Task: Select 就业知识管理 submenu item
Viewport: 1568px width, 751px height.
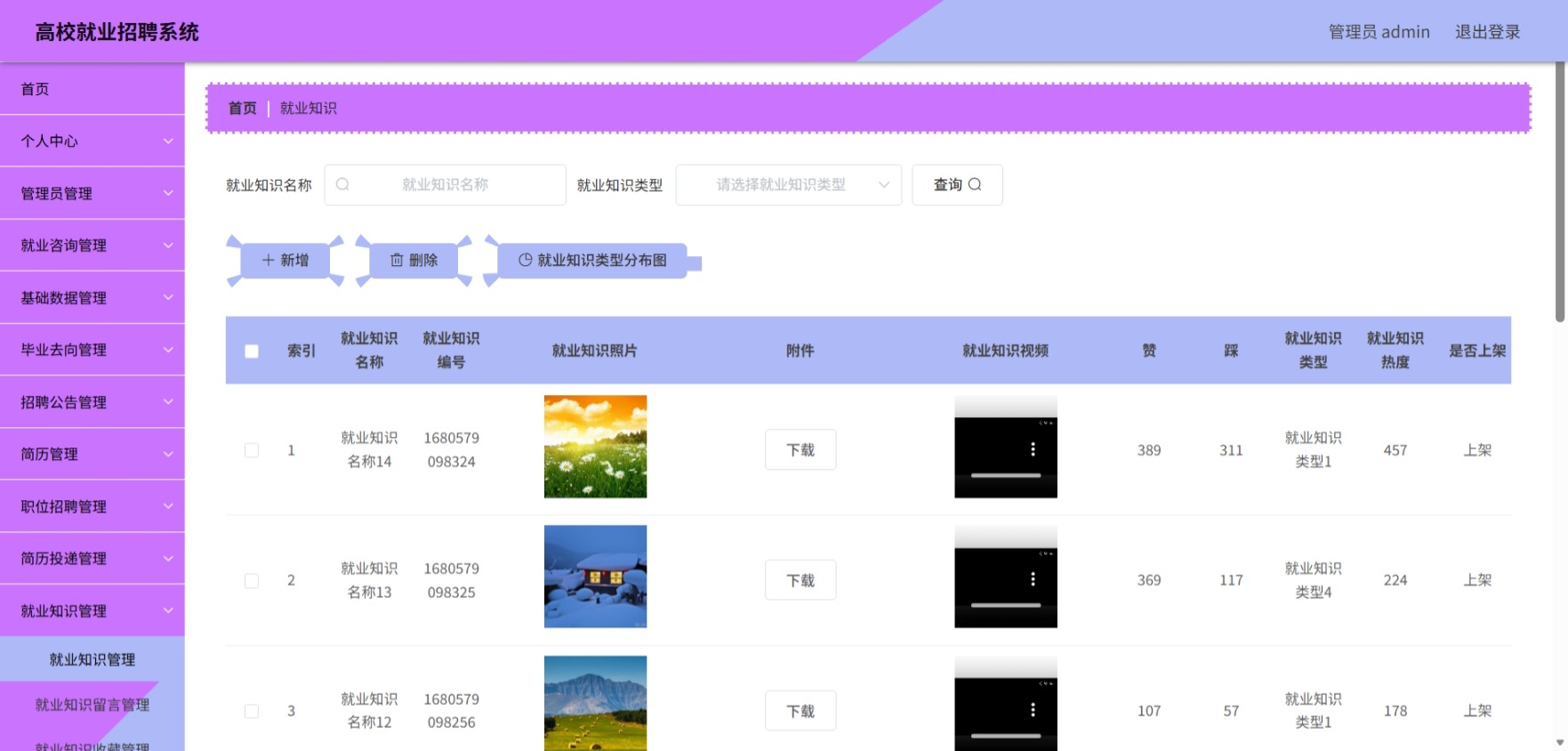Action: 92,659
